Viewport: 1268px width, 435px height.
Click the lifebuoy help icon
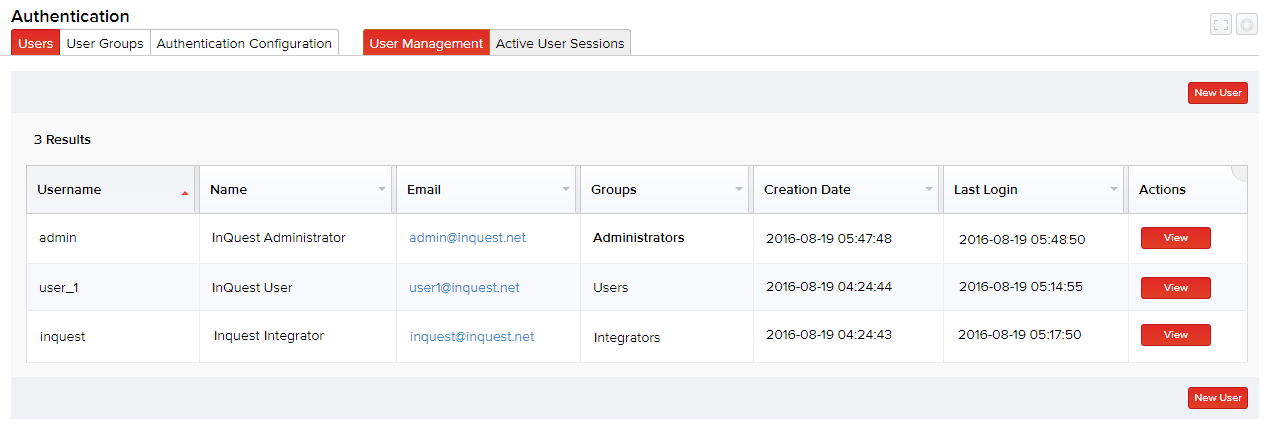point(1246,25)
